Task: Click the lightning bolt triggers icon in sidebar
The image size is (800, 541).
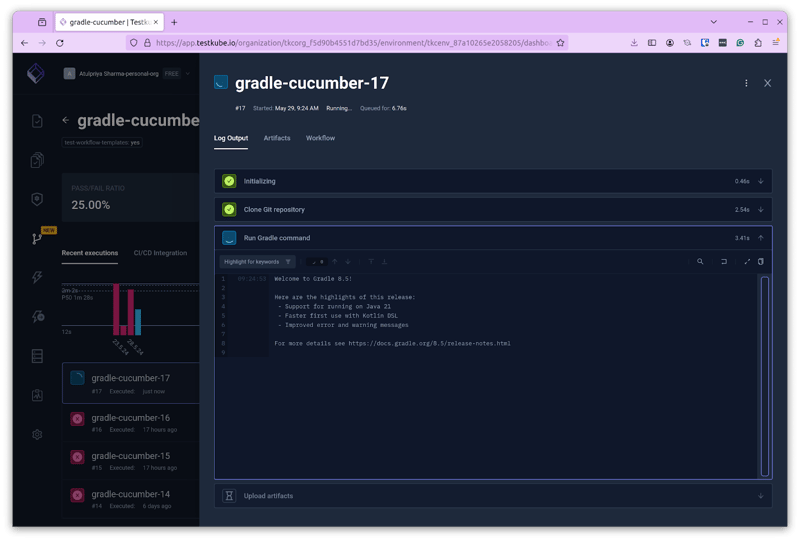Action: pos(37,277)
